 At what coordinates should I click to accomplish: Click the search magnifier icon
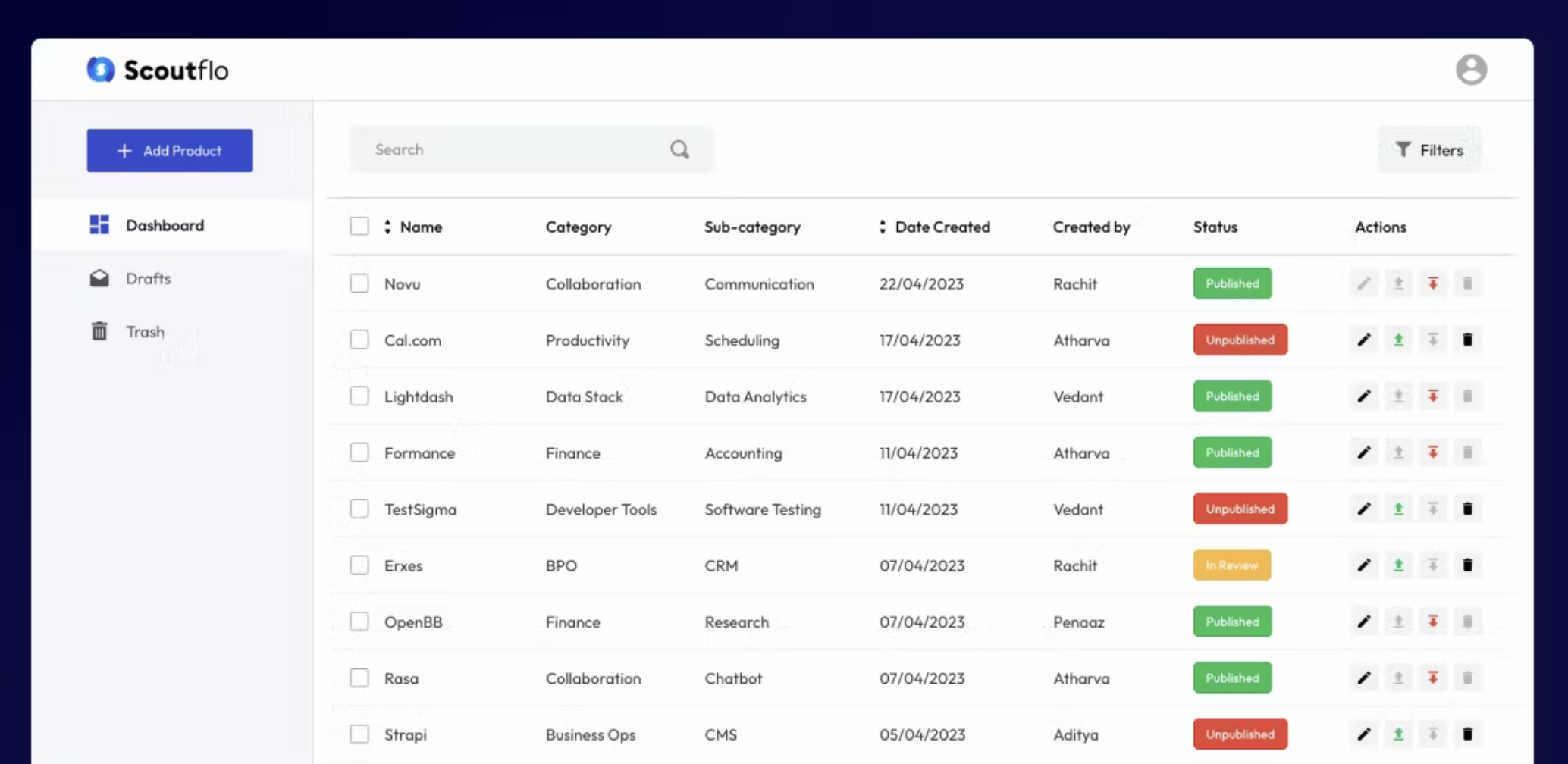(680, 149)
